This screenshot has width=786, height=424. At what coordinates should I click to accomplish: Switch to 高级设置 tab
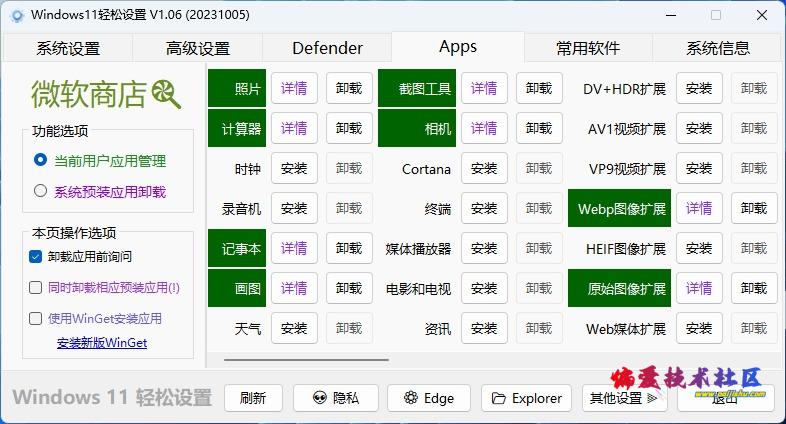coord(198,48)
